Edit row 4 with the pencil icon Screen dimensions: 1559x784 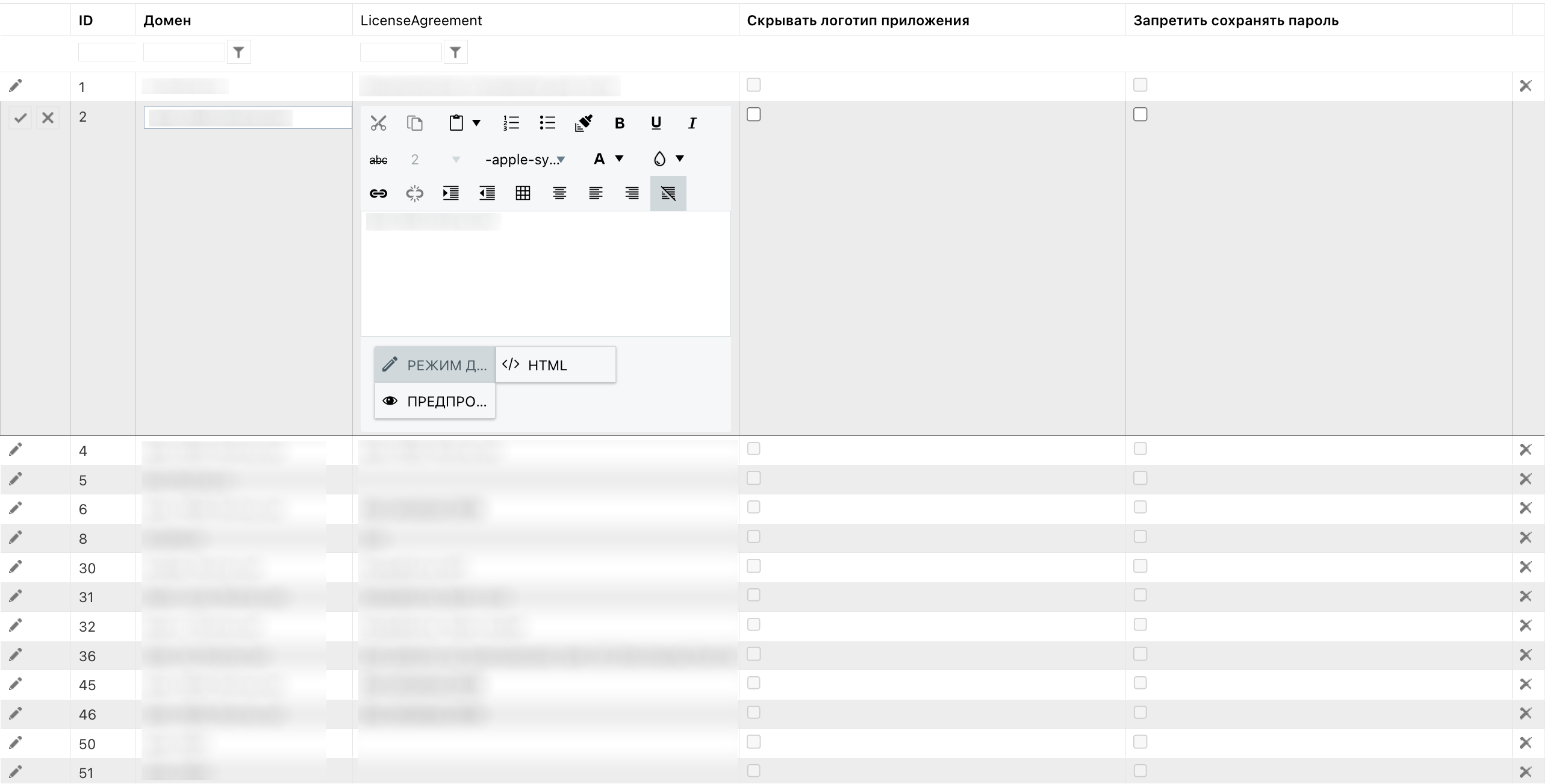(x=16, y=450)
